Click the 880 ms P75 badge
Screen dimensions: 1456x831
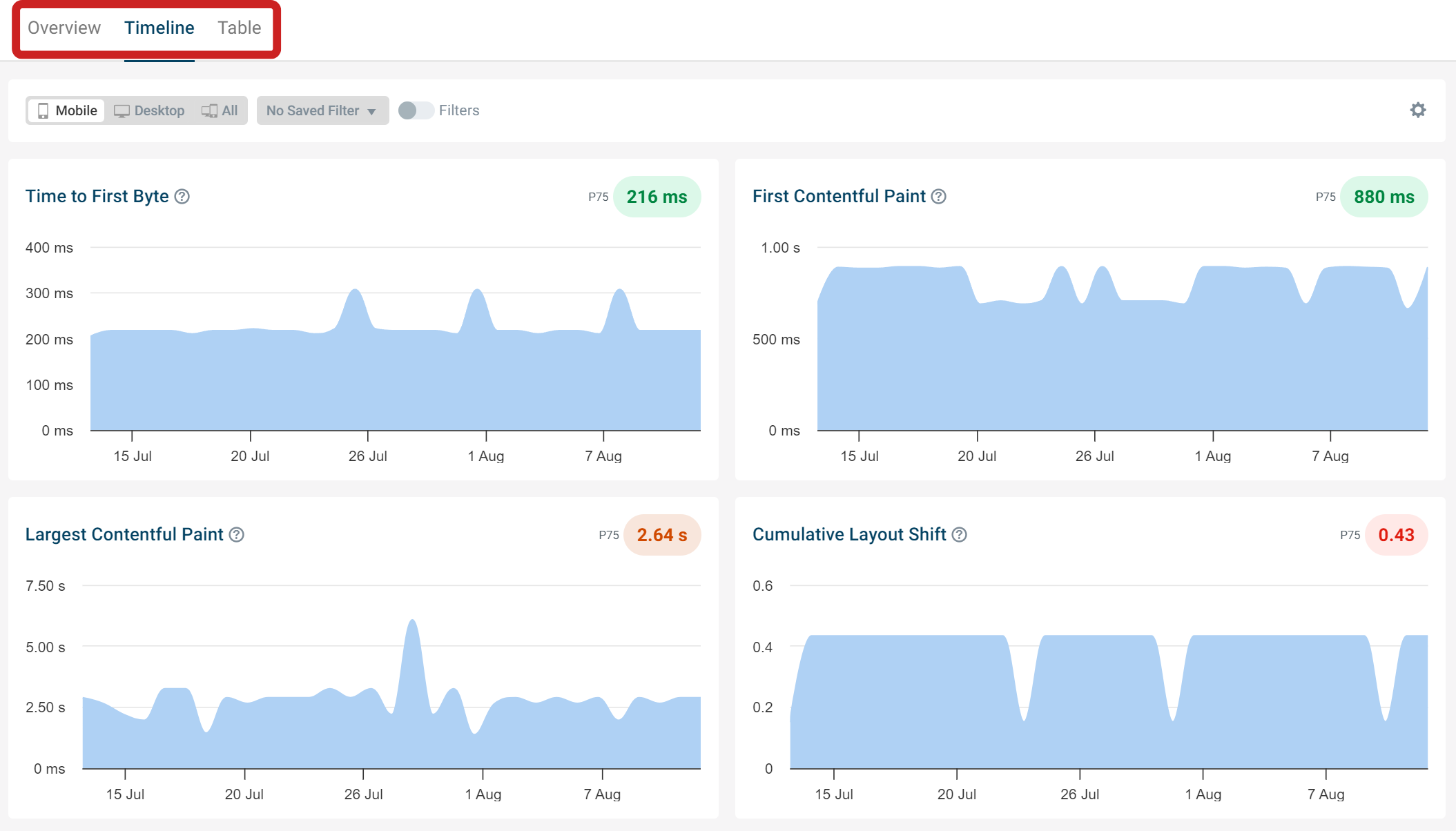click(1384, 197)
